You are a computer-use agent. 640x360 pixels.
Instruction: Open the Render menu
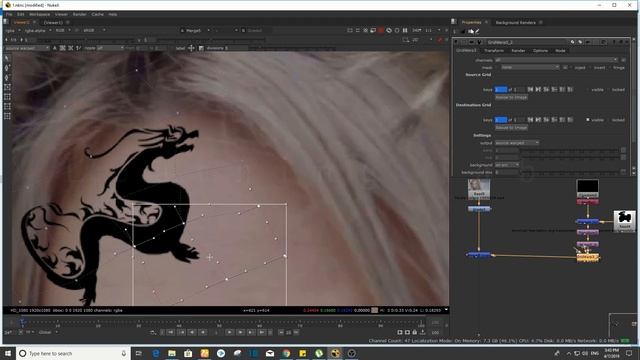[x=80, y=14]
